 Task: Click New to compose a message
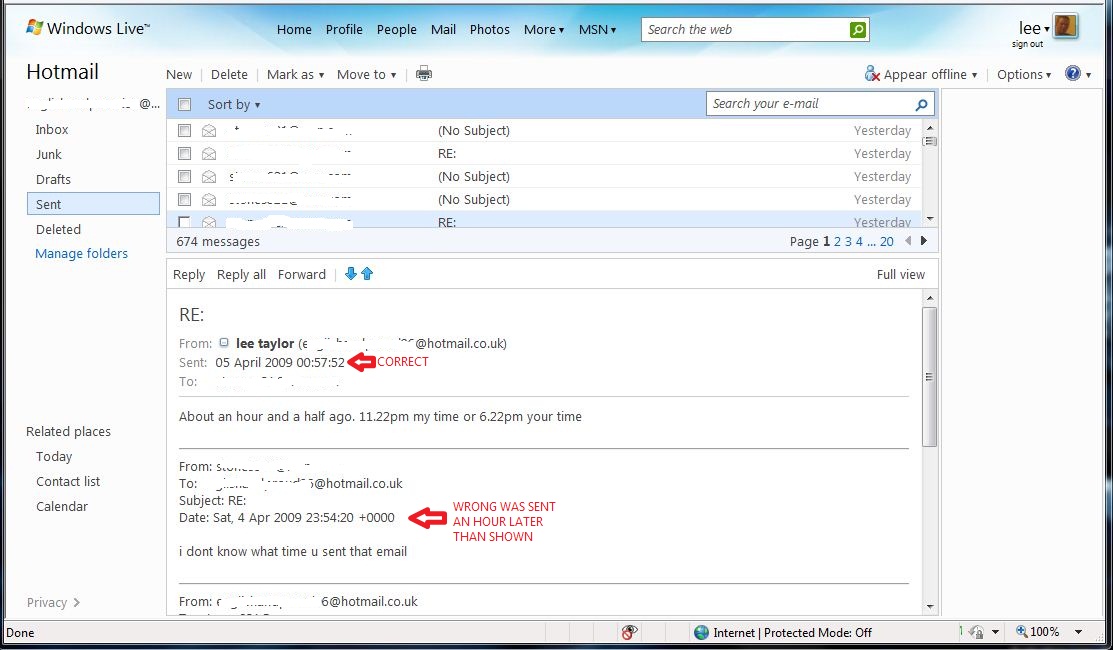point(179,74)
